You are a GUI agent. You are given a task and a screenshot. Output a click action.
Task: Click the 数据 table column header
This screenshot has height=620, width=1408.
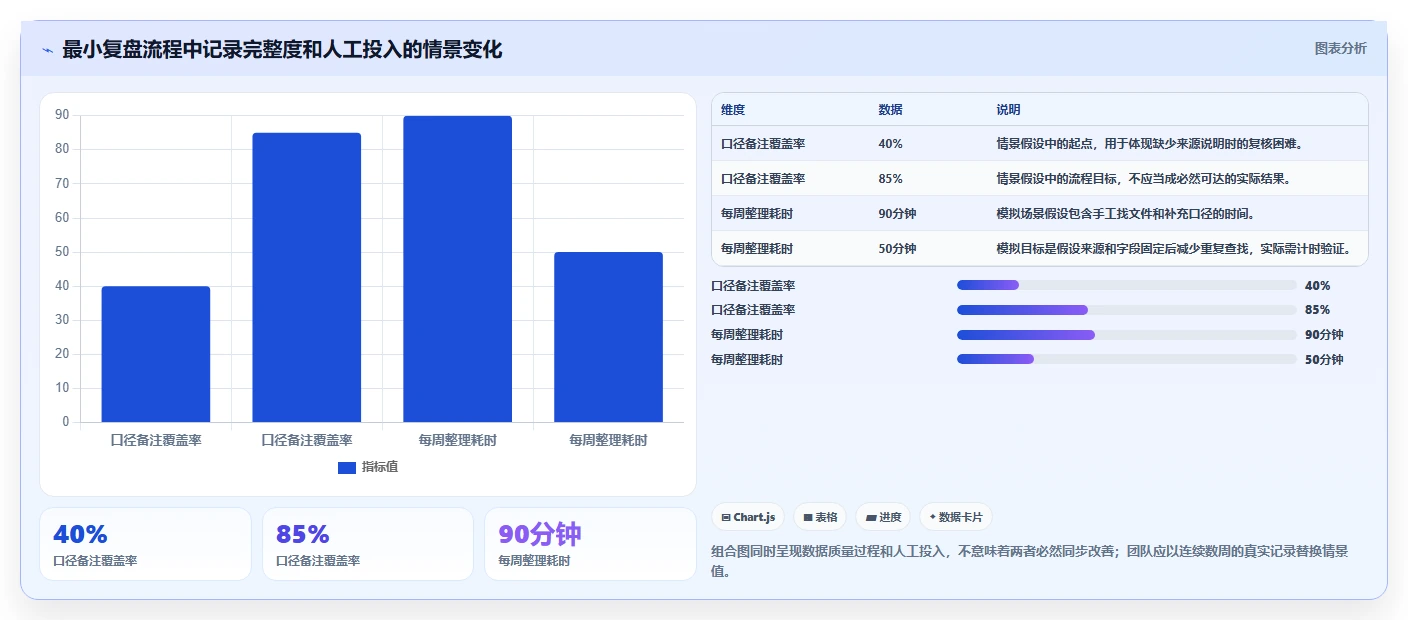coord(890,110)
